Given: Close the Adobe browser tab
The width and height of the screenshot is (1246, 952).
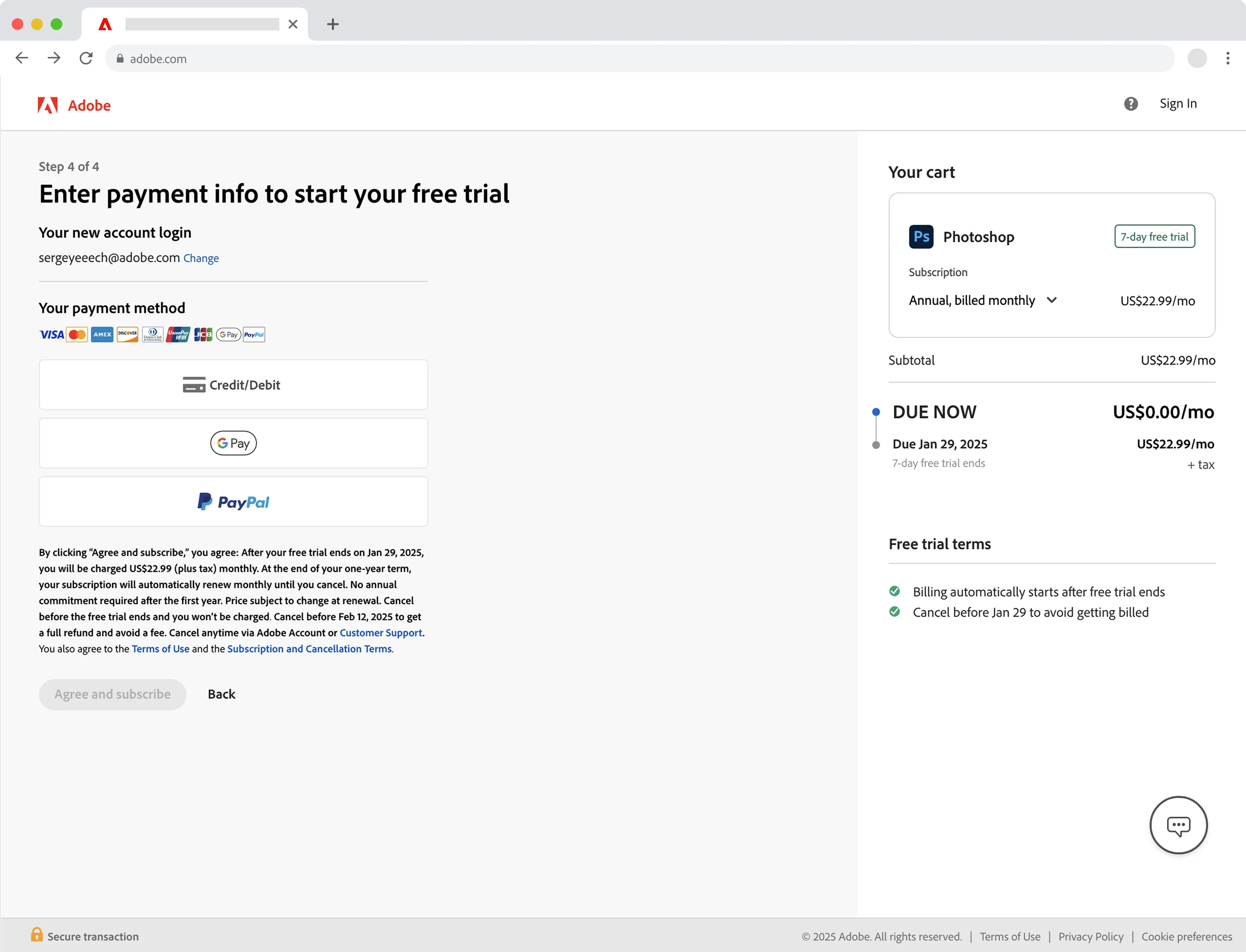Looking at the screenshot, I should pos(293,24).
